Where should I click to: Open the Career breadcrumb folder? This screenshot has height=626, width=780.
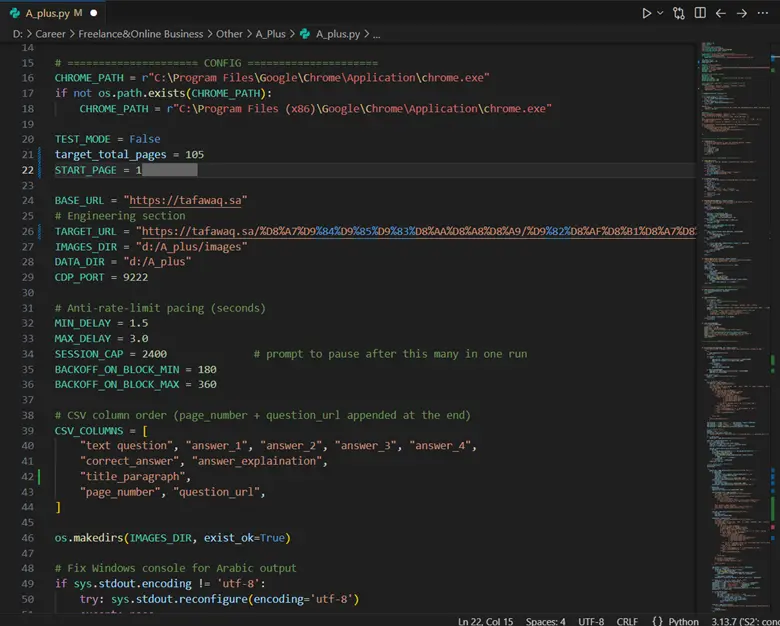pyautogui.click(x=50, y=34)
